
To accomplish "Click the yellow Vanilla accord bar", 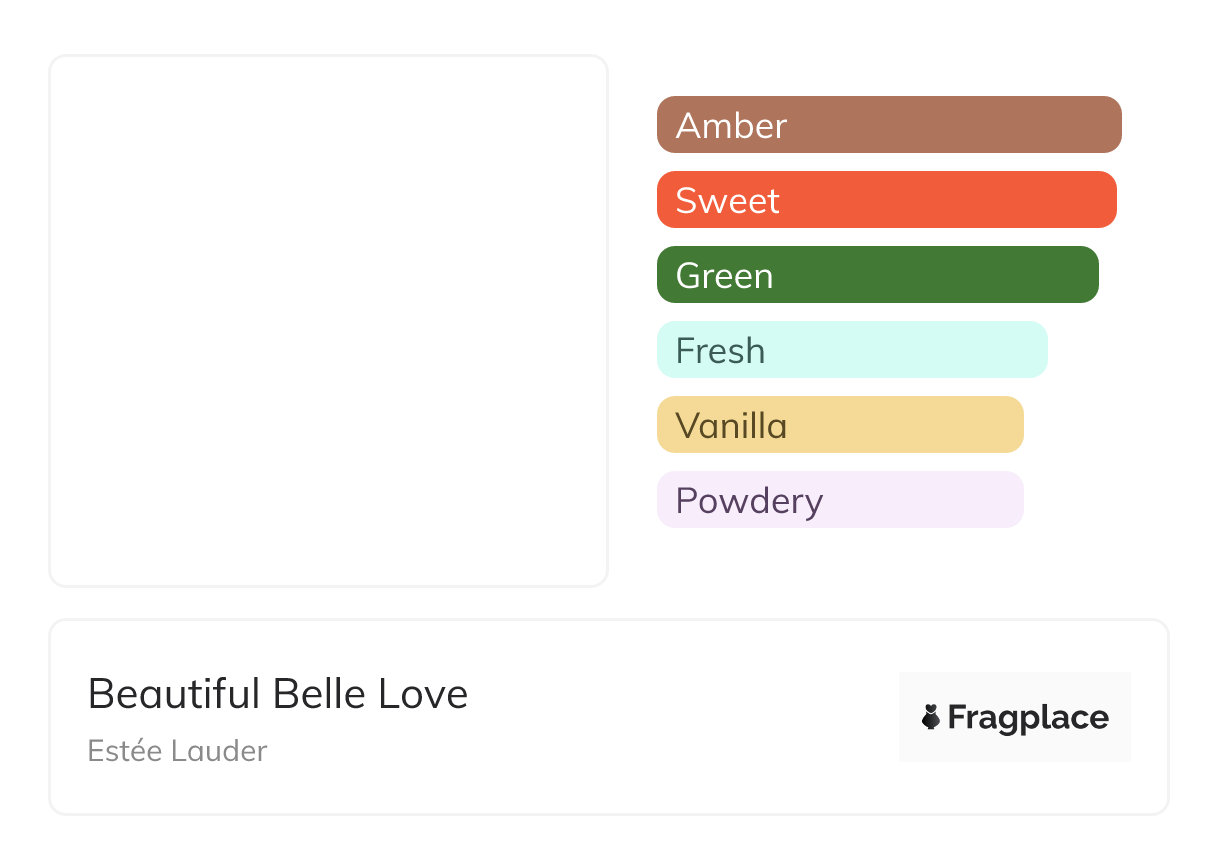I will [x=900, y=425].
